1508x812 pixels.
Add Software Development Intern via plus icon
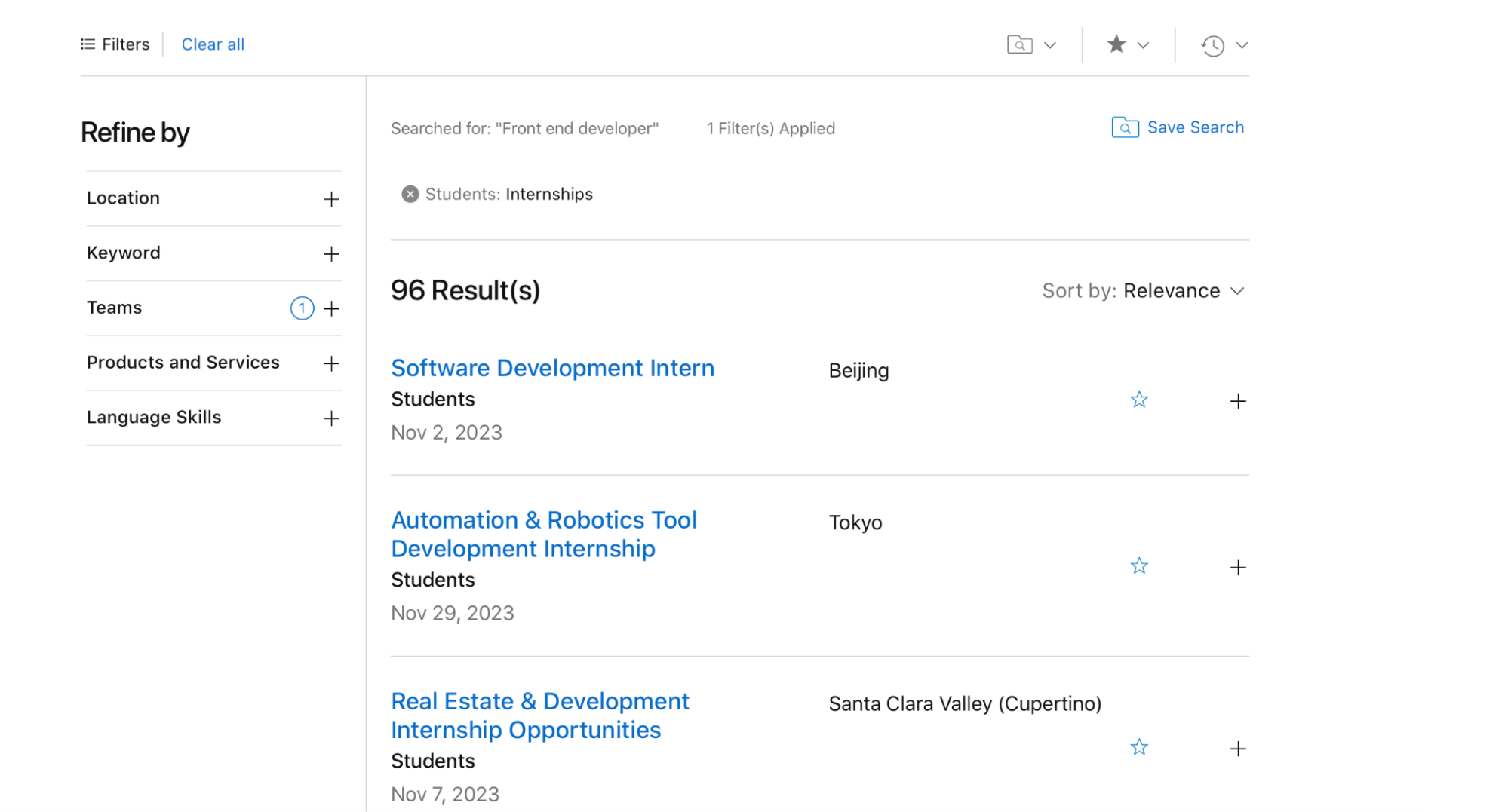[x=1238, y=401]
